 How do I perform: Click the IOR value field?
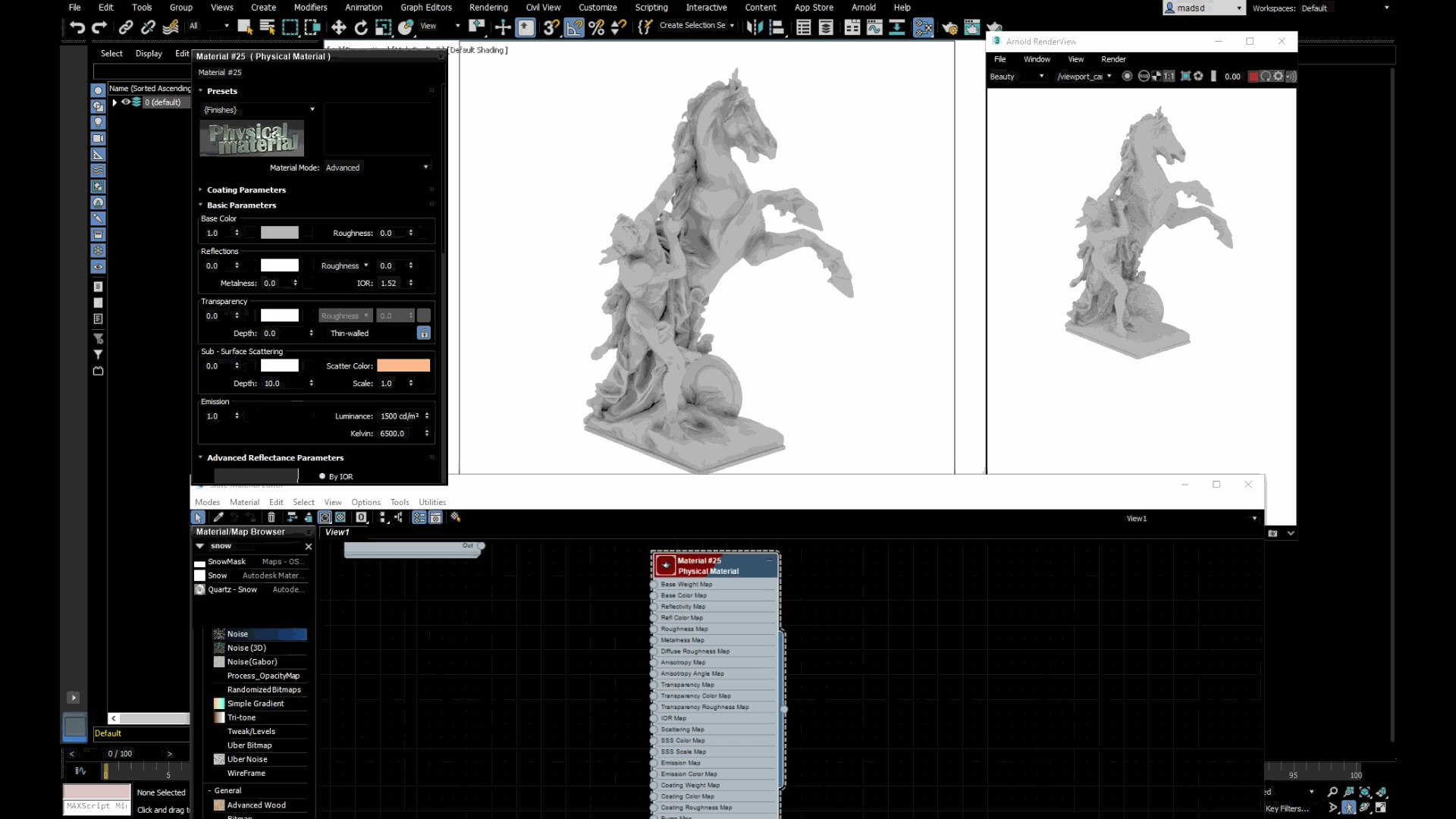pyautogui.click(x=390, y=283)
